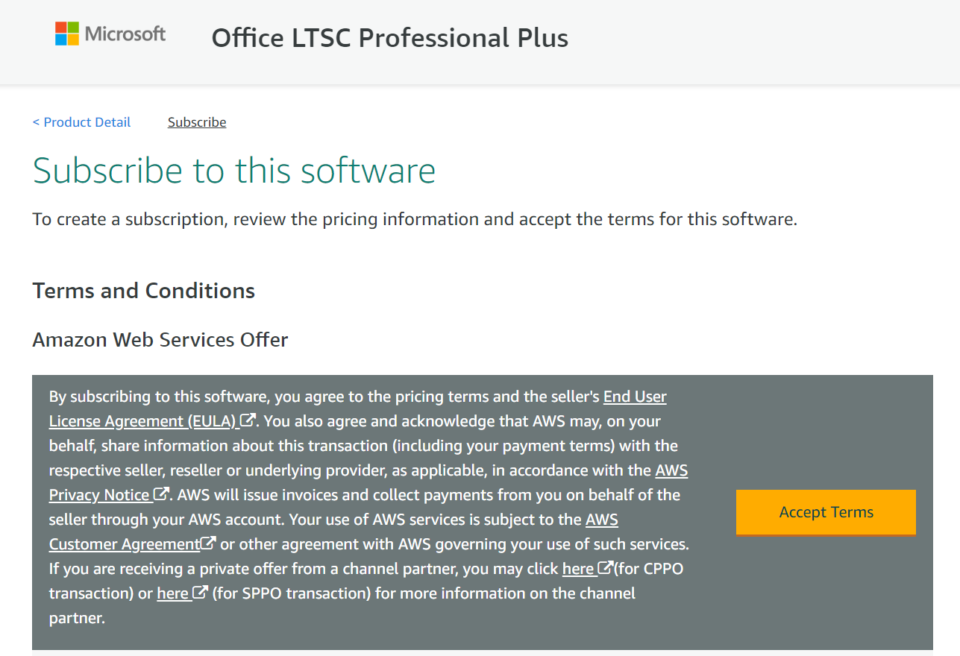960x656 pixels.
Task: Return to Product Detail
Action: 81,121
